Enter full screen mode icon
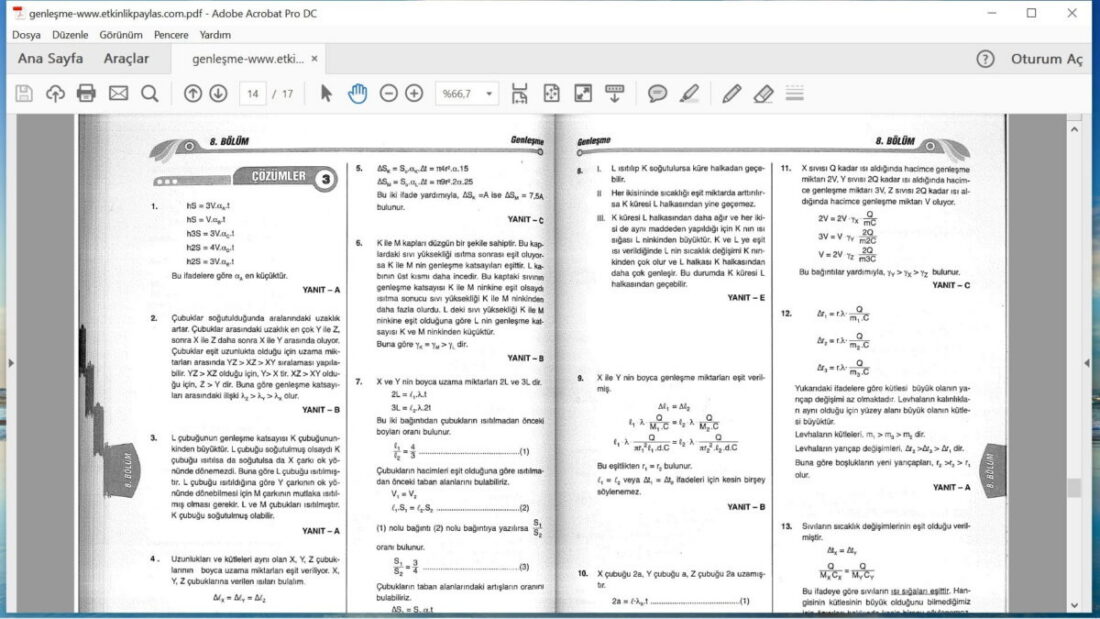The height and width of the screenshot is (619, 1100). [583, 93]
